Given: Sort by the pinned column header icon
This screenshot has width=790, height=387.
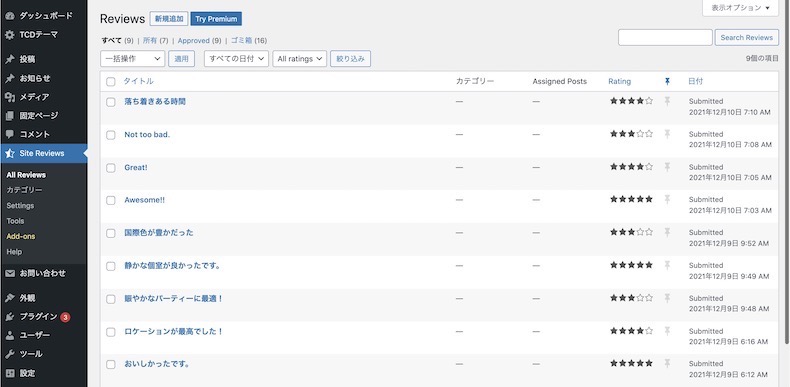Looking at the screenshot, I should (668, 81).
